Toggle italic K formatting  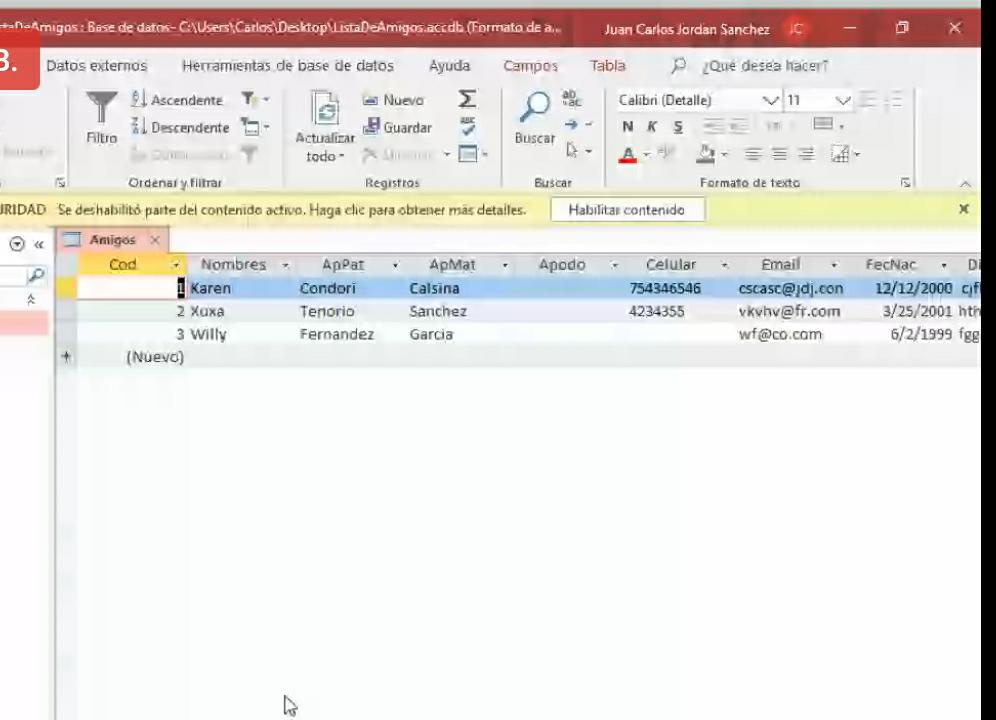coord(652,127)
